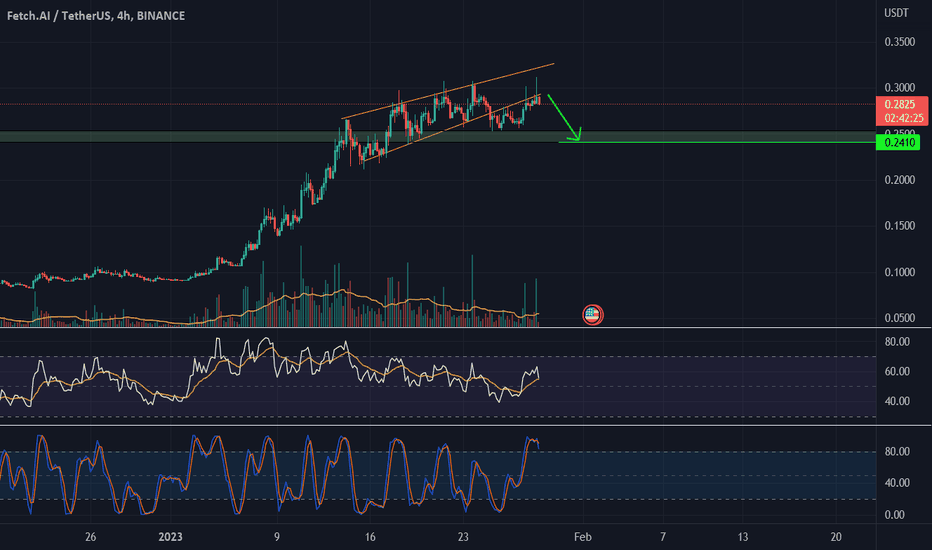Screen dimensions: 932x550
Task: Click the Fetch.AI / TetherUS chart title
Action: (x=96, y=16)
